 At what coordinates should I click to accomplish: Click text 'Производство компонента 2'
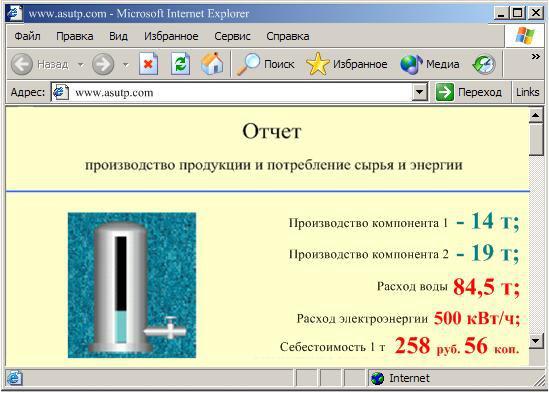pyautogui.click(x=368, y=254)
